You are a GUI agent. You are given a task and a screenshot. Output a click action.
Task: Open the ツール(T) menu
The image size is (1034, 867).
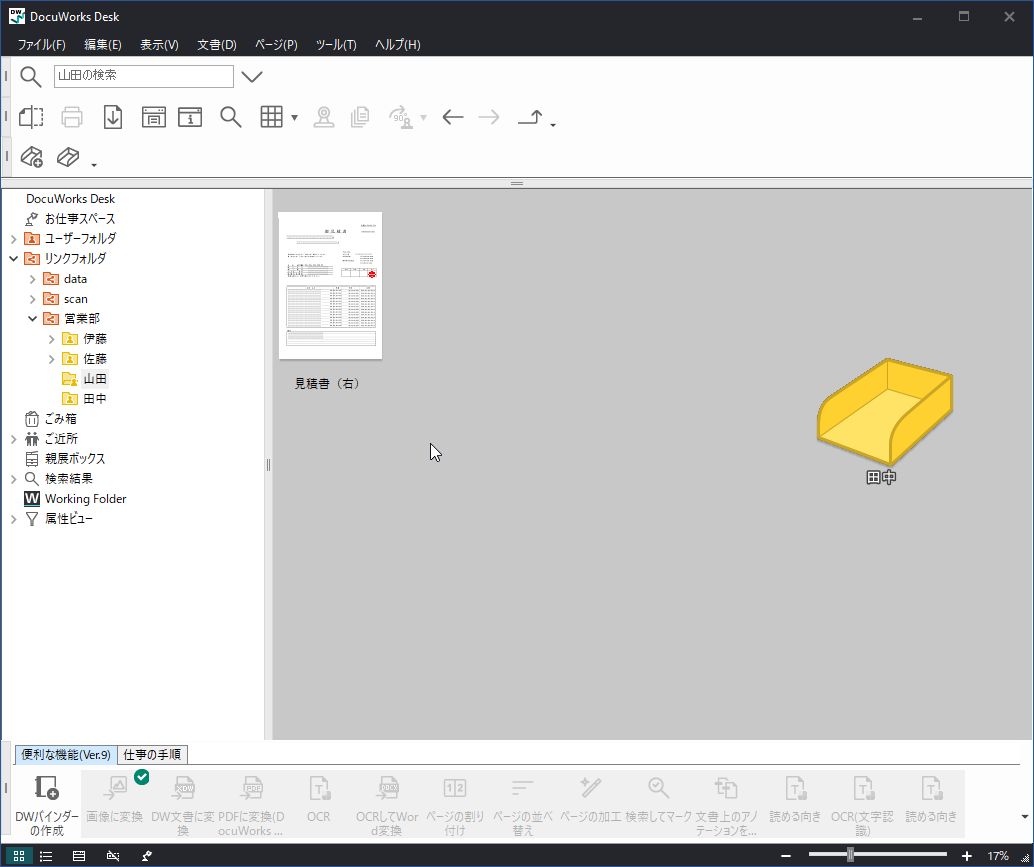point(336,45)
